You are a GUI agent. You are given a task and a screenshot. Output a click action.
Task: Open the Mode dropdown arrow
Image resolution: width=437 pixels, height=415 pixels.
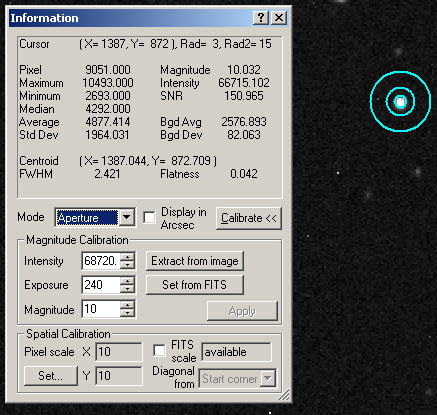127,218
